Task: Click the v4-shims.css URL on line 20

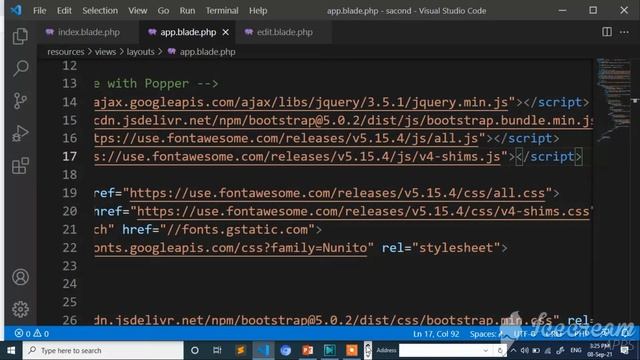Action: point(363,211)
